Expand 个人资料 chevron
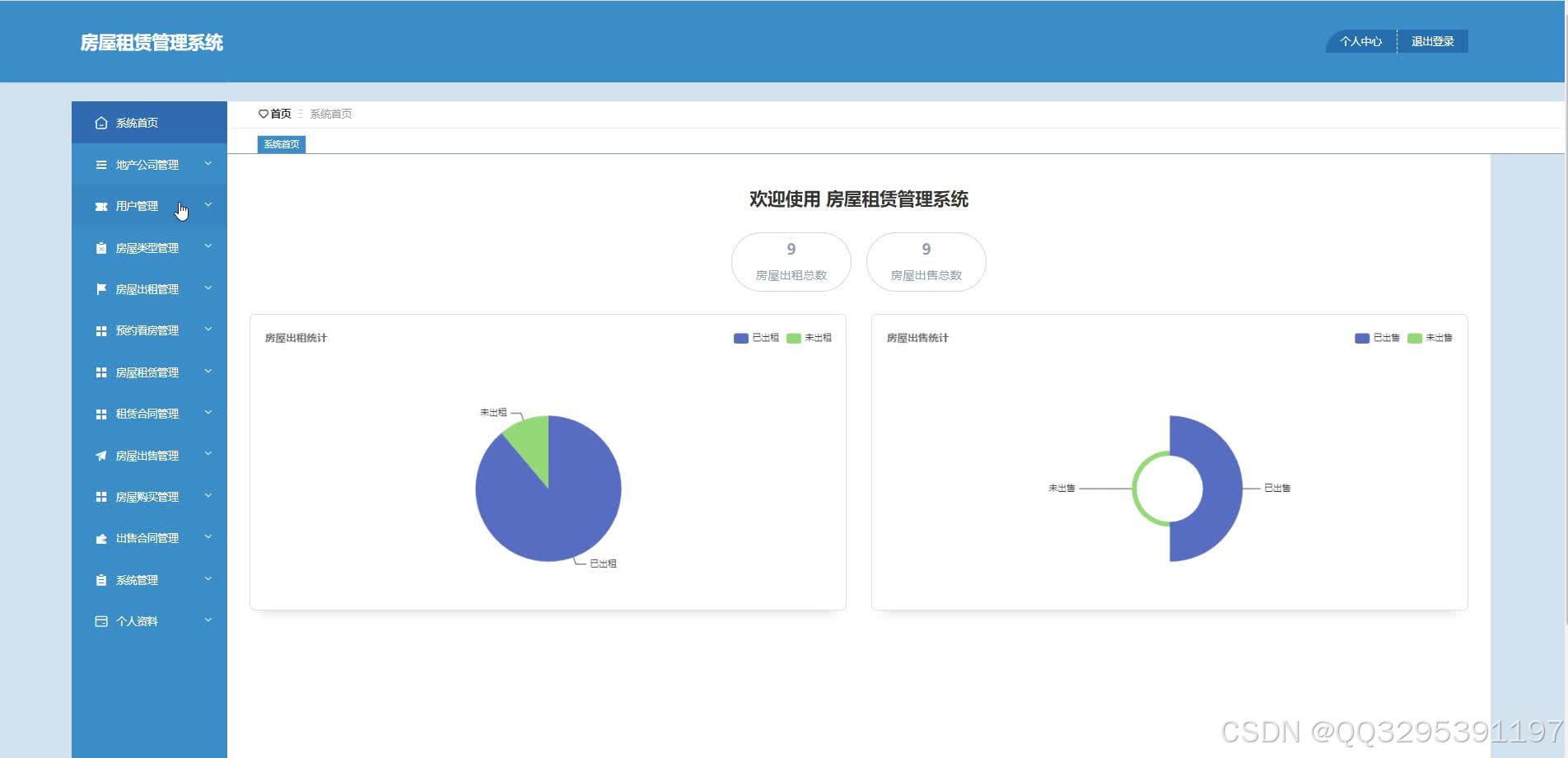1568x758 pixels. 208,620
